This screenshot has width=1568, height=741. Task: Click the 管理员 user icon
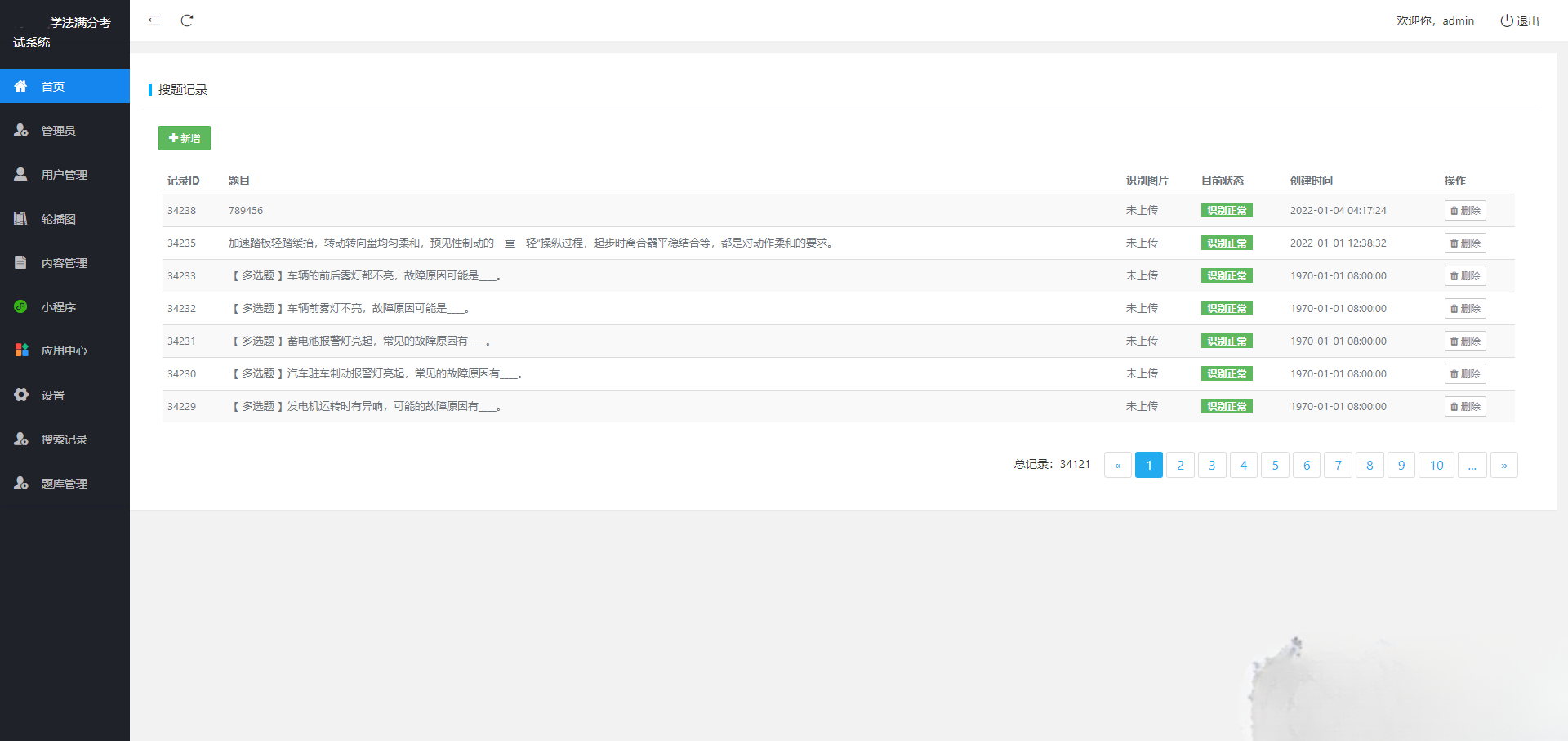point(21,130)
